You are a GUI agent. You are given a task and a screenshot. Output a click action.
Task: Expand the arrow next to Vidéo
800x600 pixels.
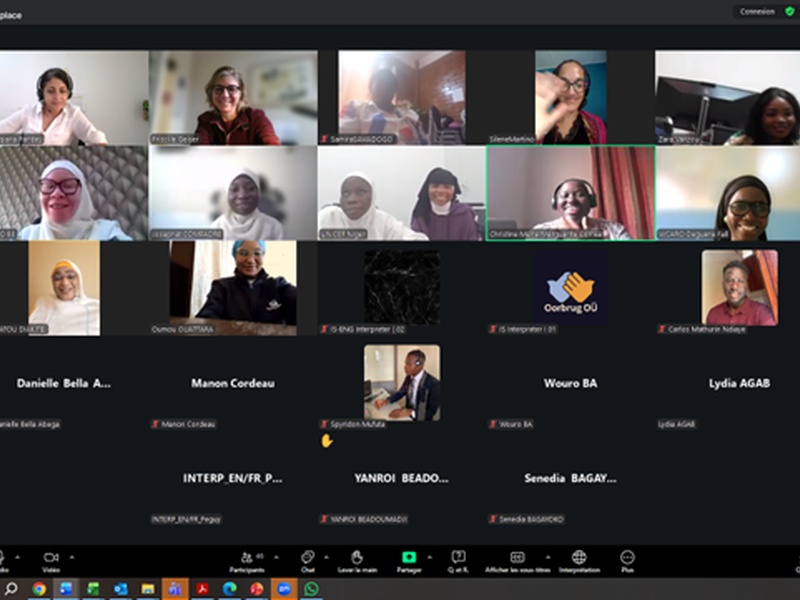pyautogui.click(x=72, y=557)
